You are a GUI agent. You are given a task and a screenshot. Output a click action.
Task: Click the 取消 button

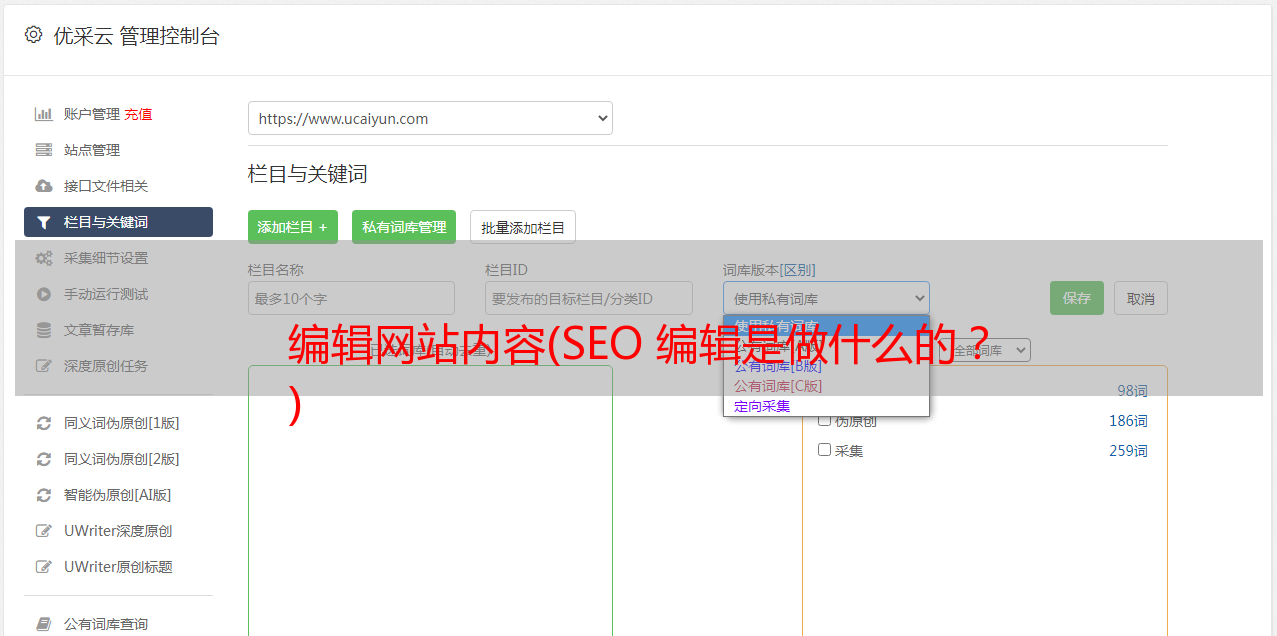click(x=1141, y=298)
